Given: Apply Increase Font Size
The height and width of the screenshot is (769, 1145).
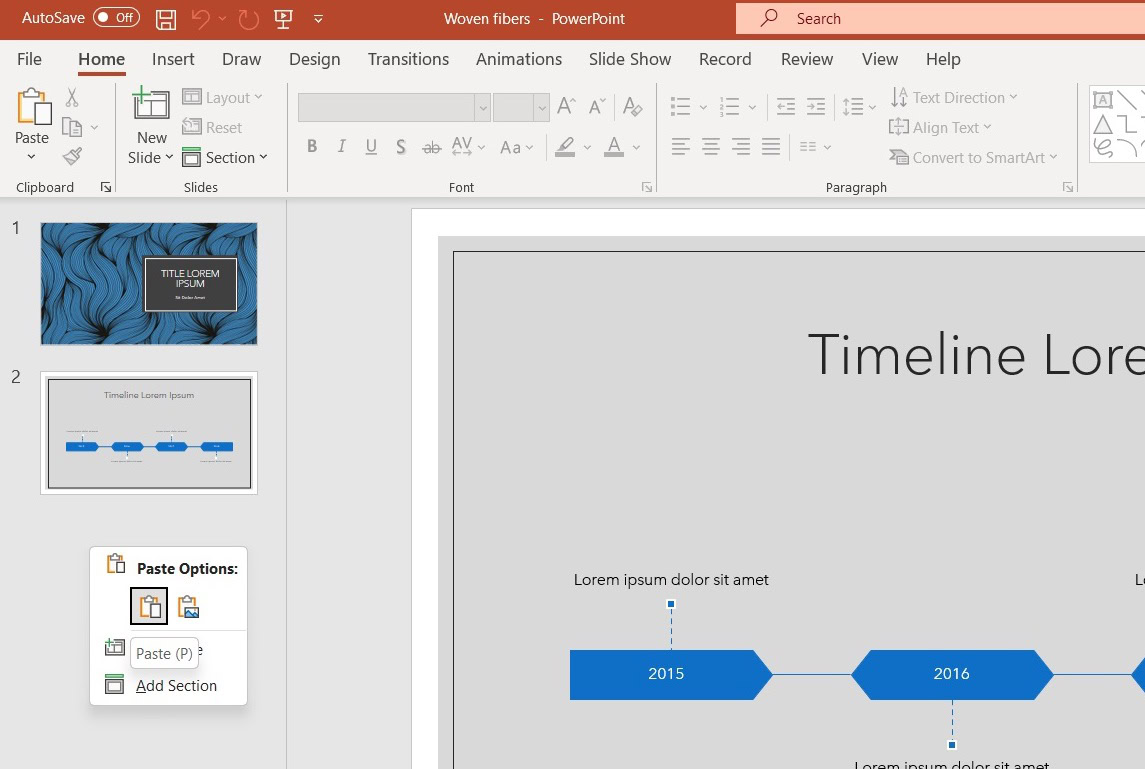Looking at the screenshot, I should [566, 104].
